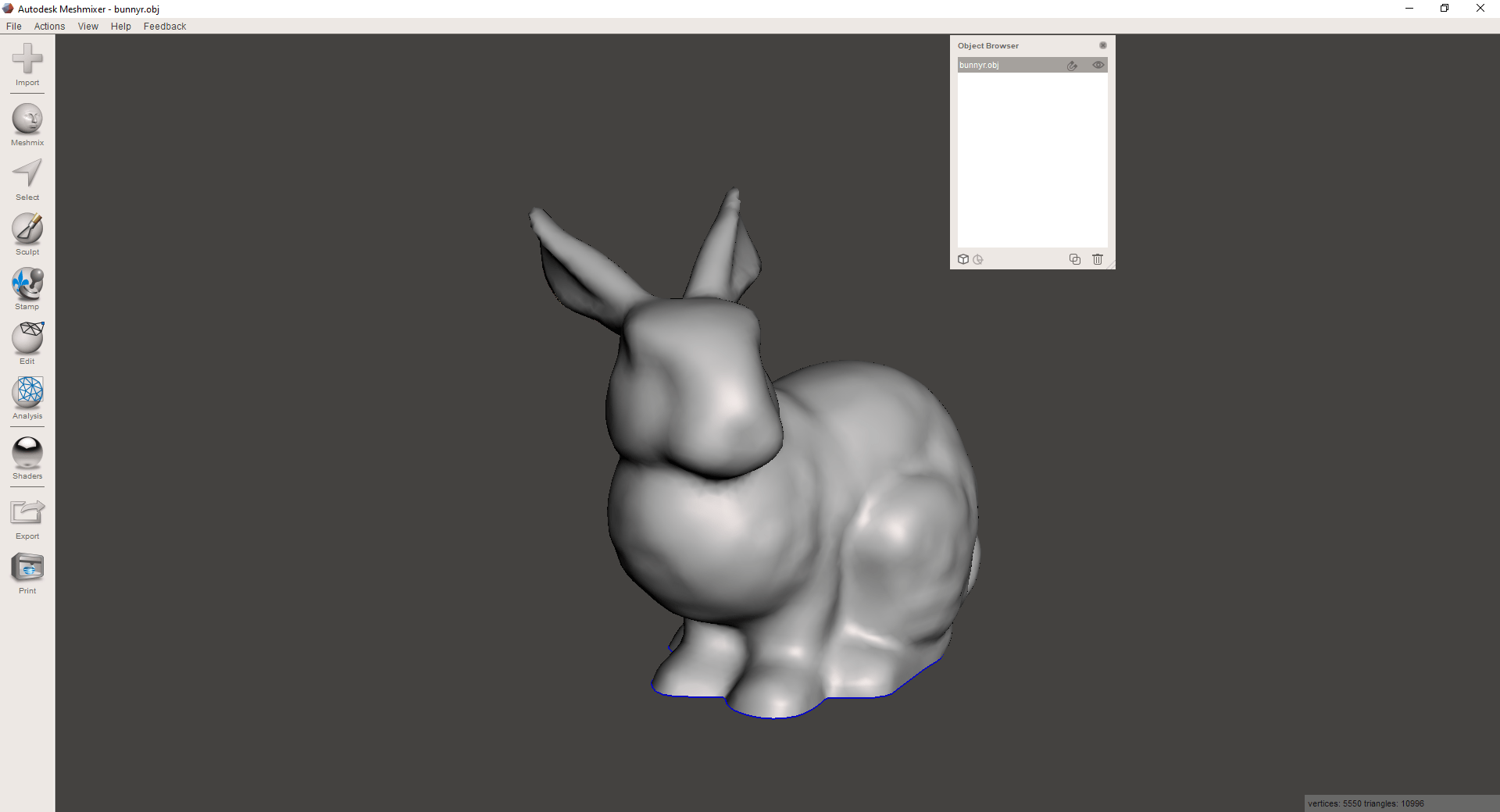The height and width of the screenshot is (812, 1500).
Task: Click the cube icon in Object Browser
Action: [x=963, y=259]
